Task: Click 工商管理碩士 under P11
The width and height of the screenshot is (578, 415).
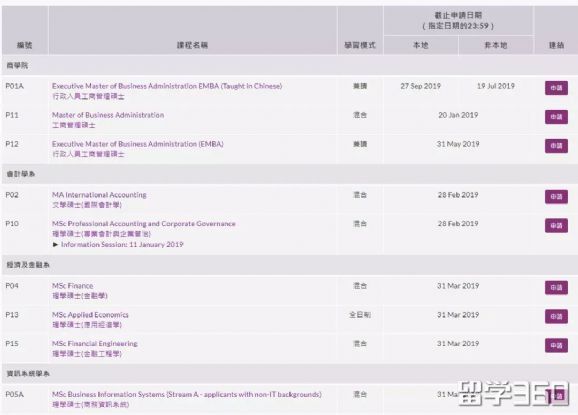Action: point(74,125)
